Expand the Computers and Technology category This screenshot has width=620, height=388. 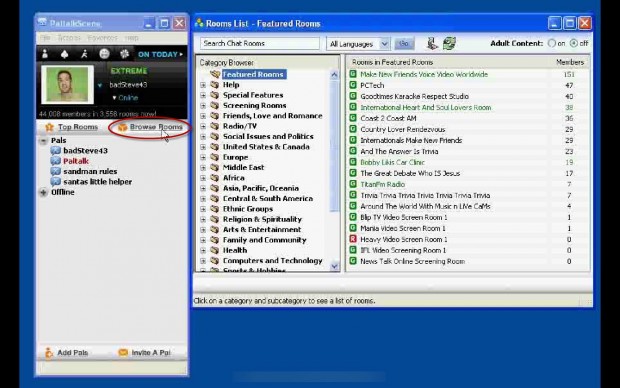pos(203,261)
